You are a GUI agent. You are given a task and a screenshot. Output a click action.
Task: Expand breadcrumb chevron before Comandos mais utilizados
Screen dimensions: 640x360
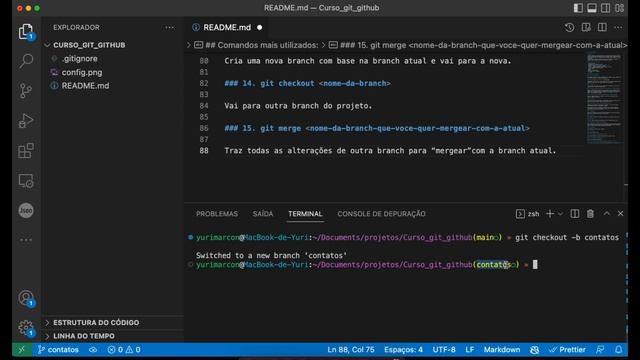pyautogui.click(x=189, y=45)
